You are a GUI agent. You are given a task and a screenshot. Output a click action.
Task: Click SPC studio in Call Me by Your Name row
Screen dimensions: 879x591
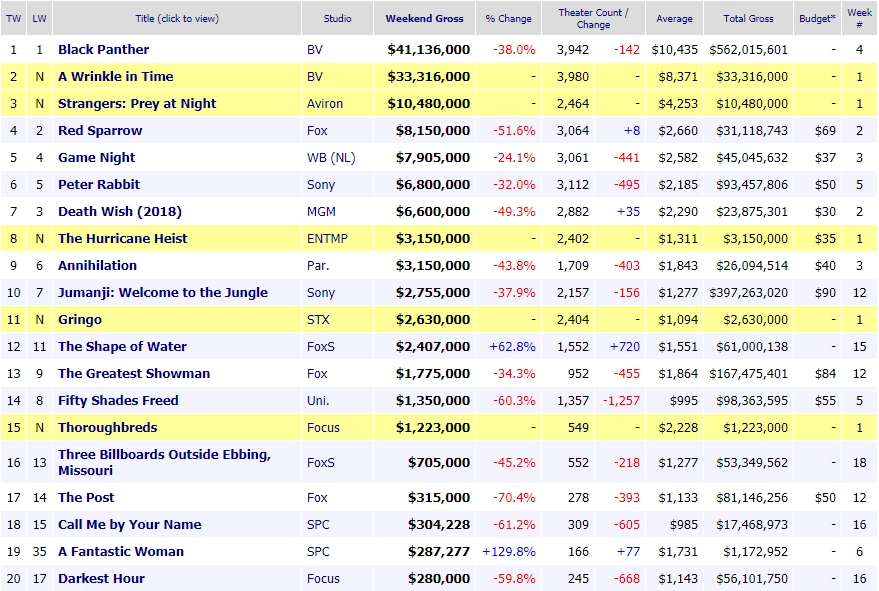pyautogui.click(x=318, y=524)
